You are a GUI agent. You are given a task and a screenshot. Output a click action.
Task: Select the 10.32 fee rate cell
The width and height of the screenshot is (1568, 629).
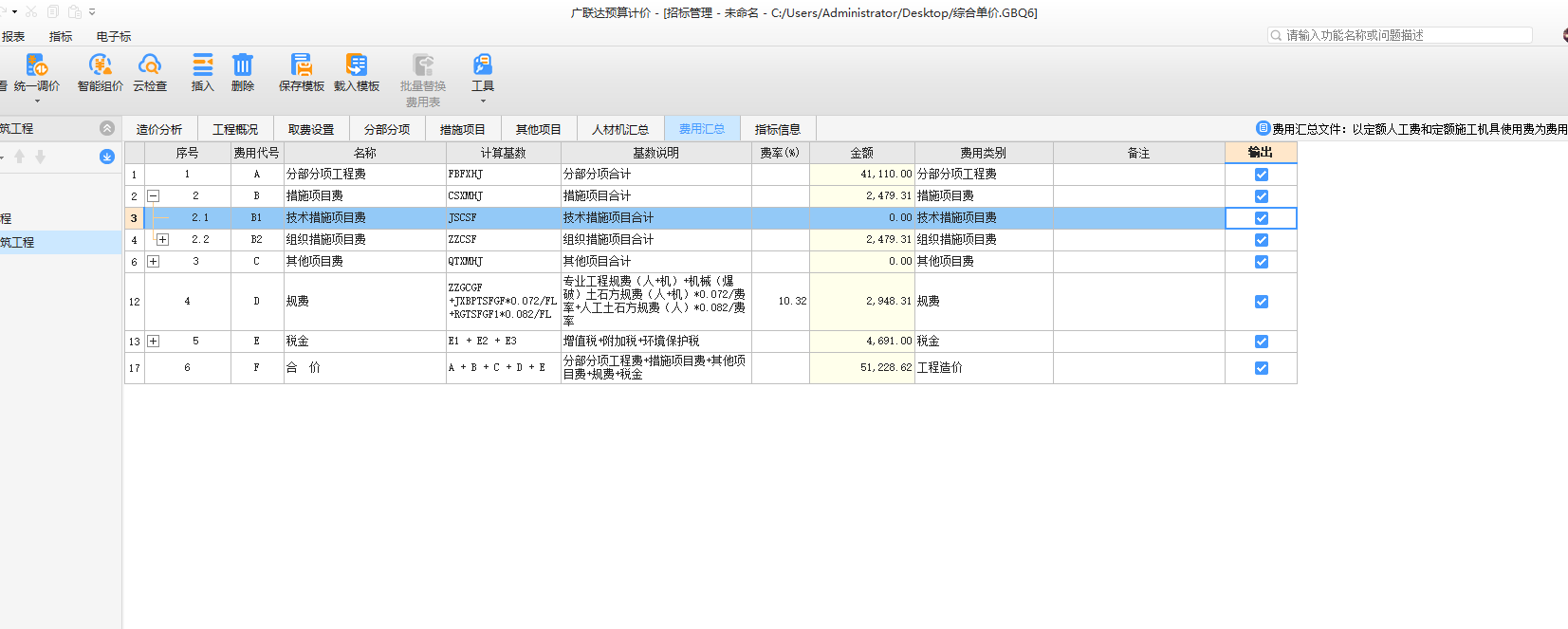pyautogui.click(x=780, y=302)
